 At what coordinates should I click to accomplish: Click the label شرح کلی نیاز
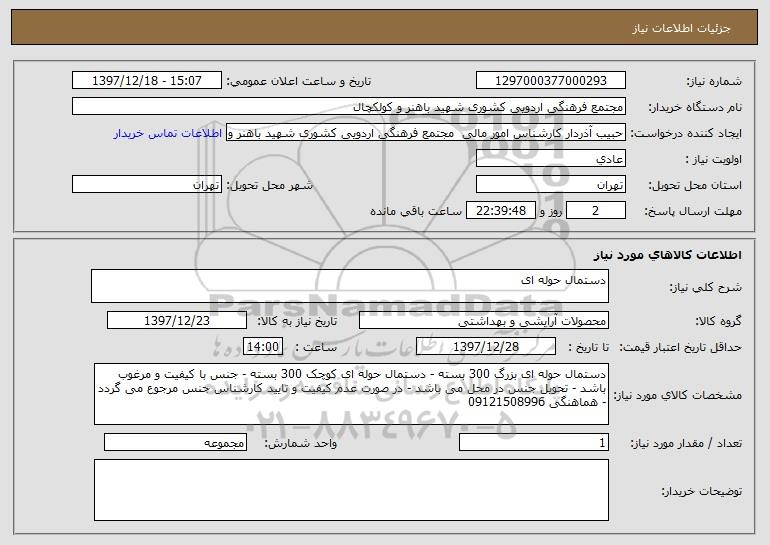tap(706, 287)
